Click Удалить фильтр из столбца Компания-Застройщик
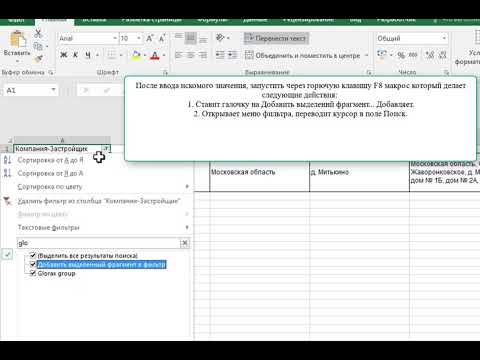The image size is (480, 360). (99, 201)
